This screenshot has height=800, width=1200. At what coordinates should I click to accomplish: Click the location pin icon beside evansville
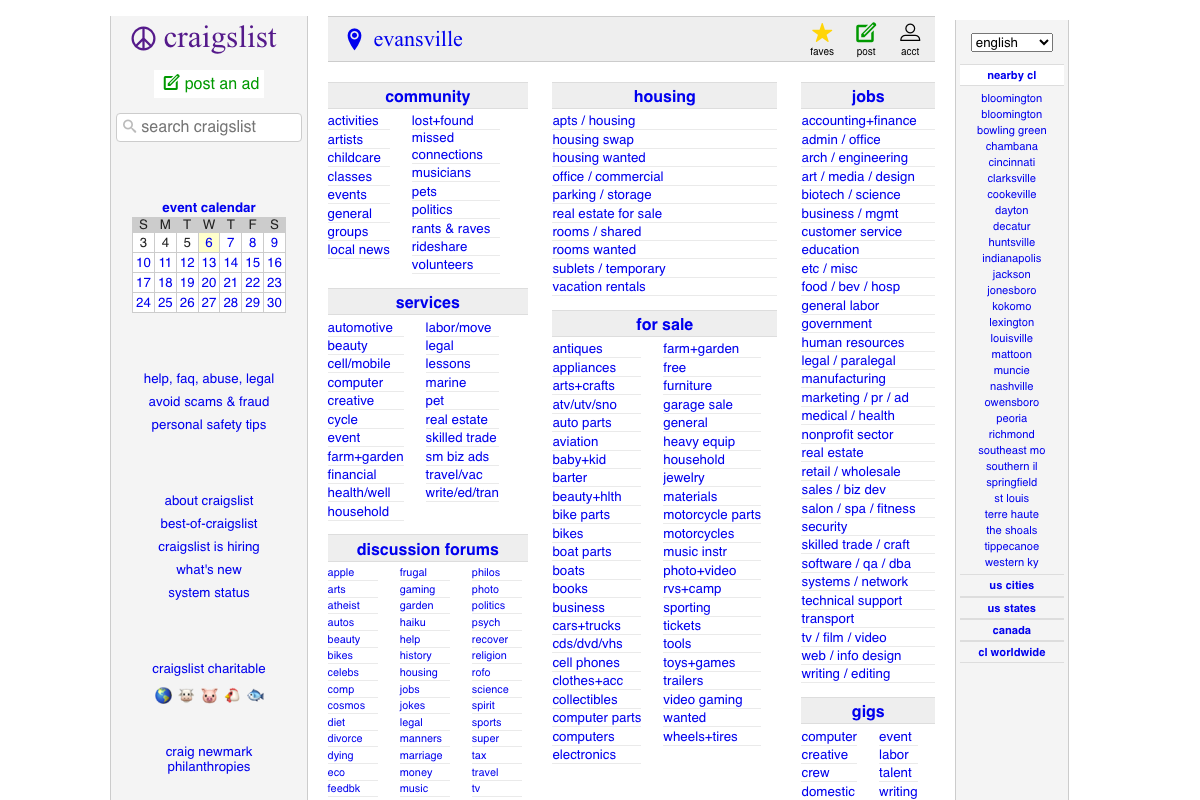(353, 40)
